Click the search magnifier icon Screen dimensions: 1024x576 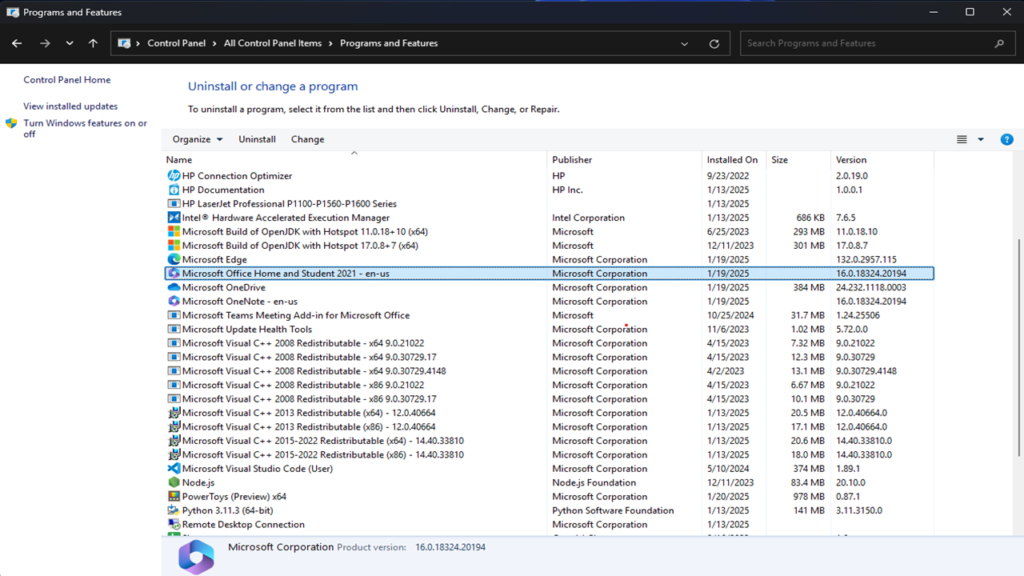[999, 44]
